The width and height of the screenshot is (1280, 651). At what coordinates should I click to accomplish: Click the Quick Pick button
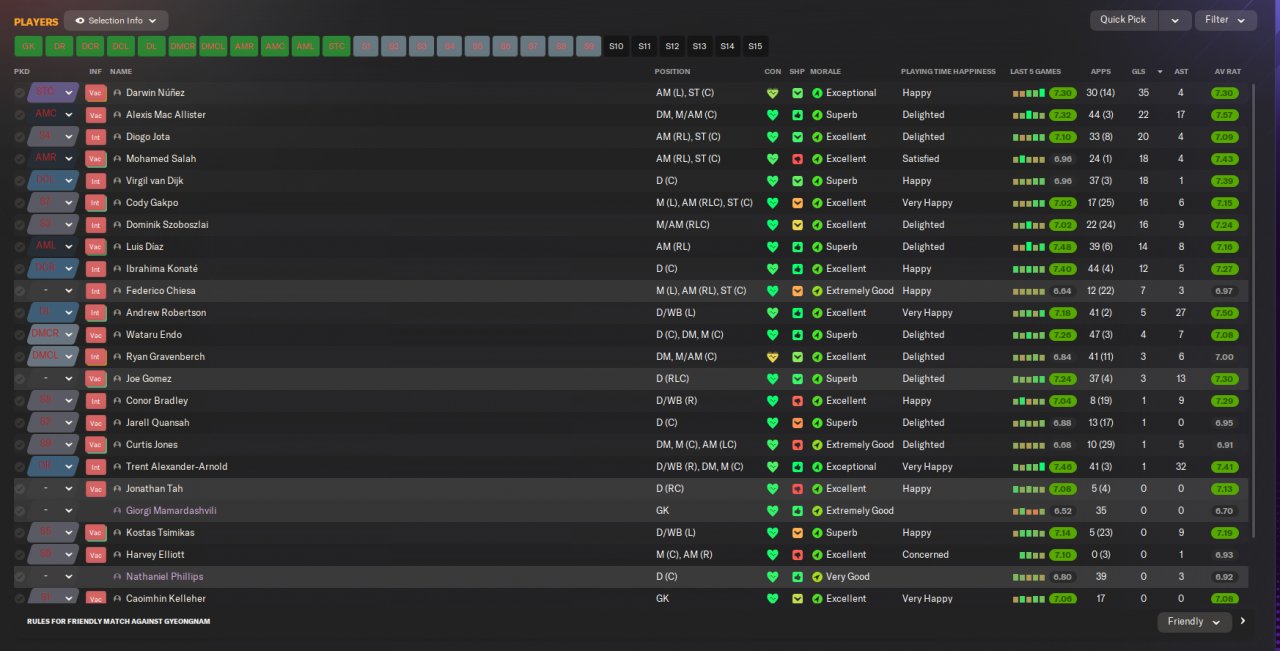click(x=1124, y=20)
